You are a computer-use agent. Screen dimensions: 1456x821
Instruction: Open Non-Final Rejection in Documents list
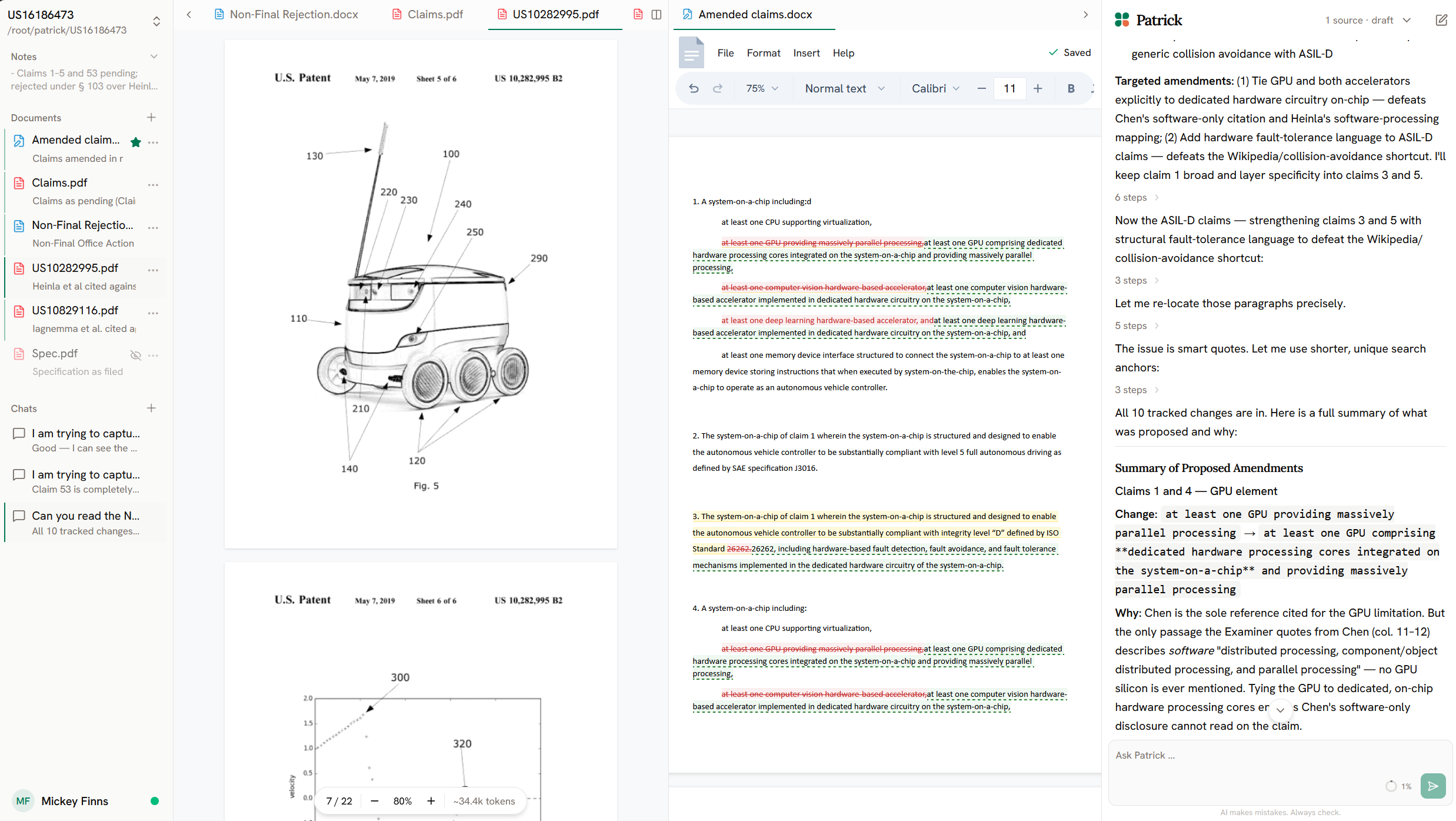point(85,234)
